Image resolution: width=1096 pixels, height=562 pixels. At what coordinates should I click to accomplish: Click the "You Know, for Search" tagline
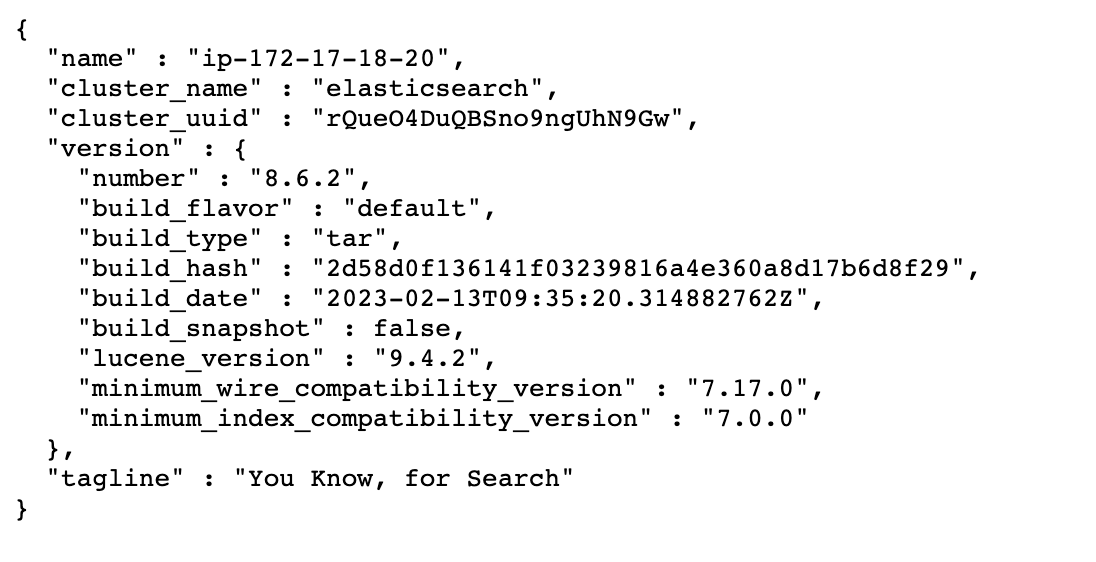tap(404, 478)
